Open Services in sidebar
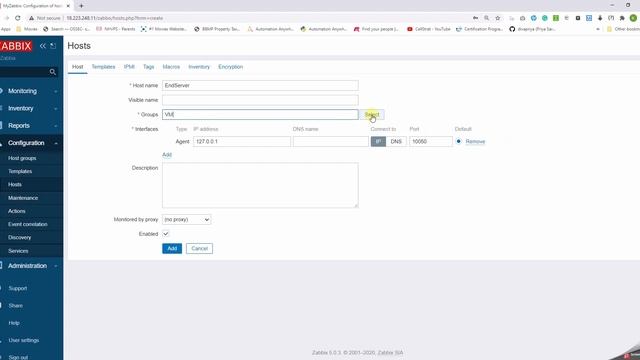 18,251
